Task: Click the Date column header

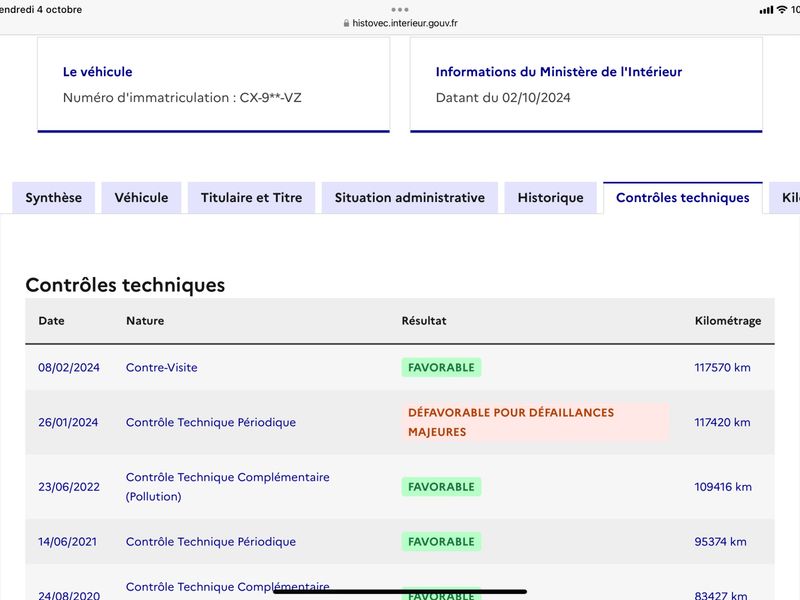Action: [x=52, y=321]
